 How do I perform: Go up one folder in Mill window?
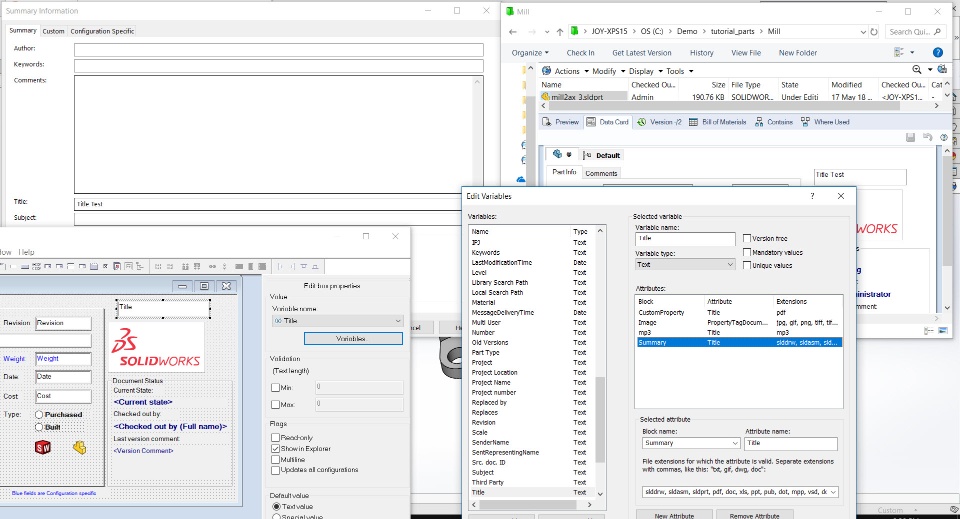coord(560,31)
